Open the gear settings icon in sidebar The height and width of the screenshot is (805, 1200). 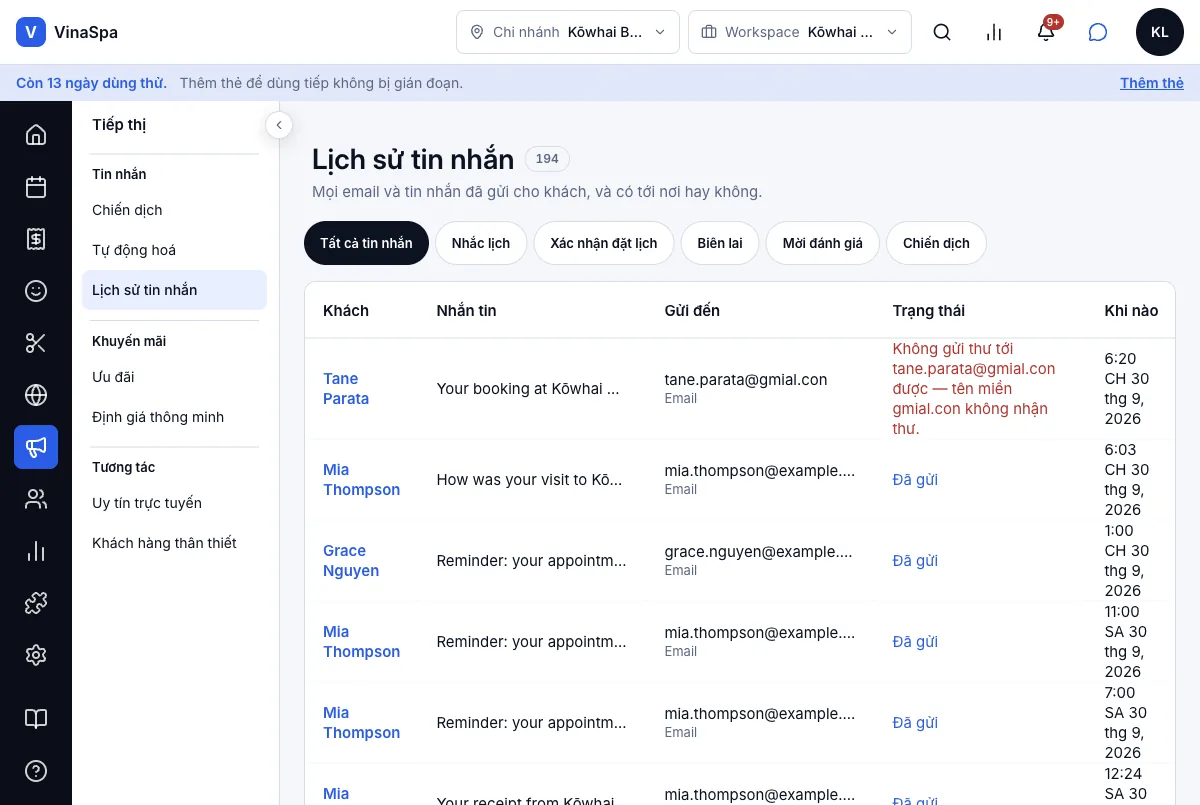[x=36, y=655]
